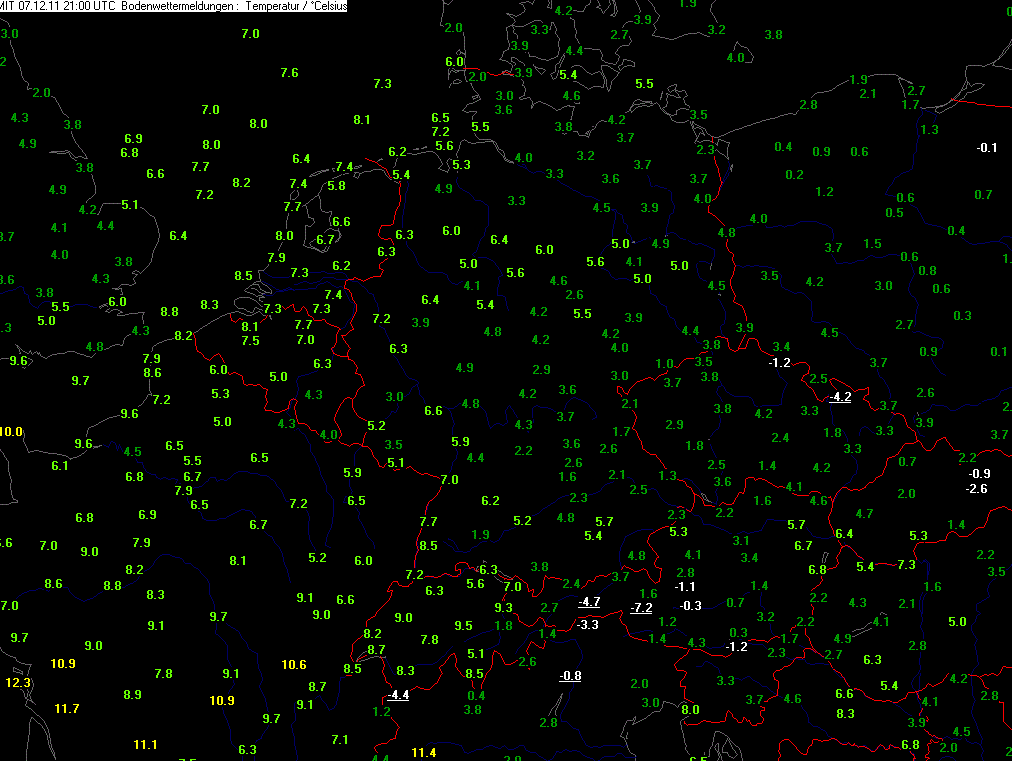This screenshot has width=1012, height=761.
Task: Select the underlined -7.2 station reading
Action: pyautogui.click(x=642, y=608)
